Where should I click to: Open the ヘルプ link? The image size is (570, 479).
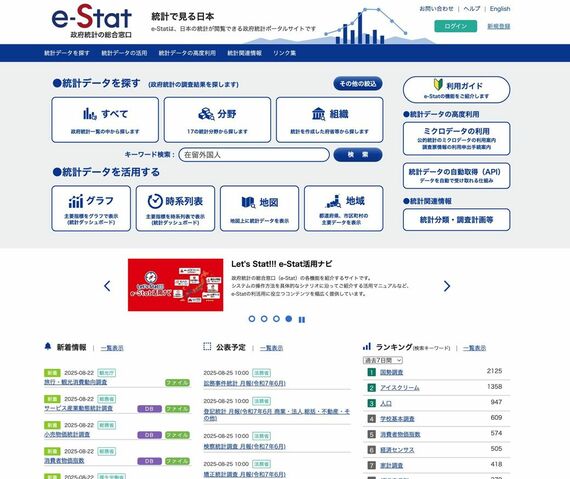coord(472,8)
